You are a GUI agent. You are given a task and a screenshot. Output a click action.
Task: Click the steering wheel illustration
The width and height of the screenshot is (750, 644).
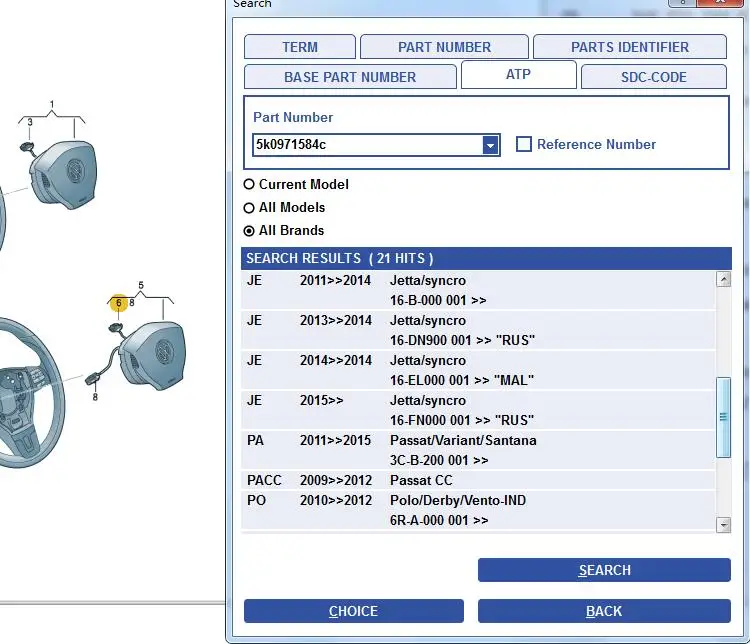(x=30, y=391)
